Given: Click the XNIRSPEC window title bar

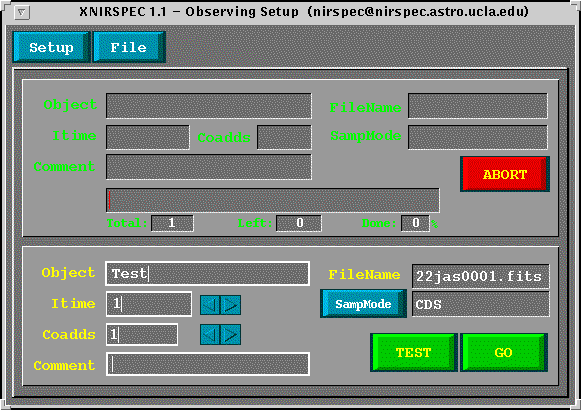Looking at the screenshot, I should pos(304,12).
